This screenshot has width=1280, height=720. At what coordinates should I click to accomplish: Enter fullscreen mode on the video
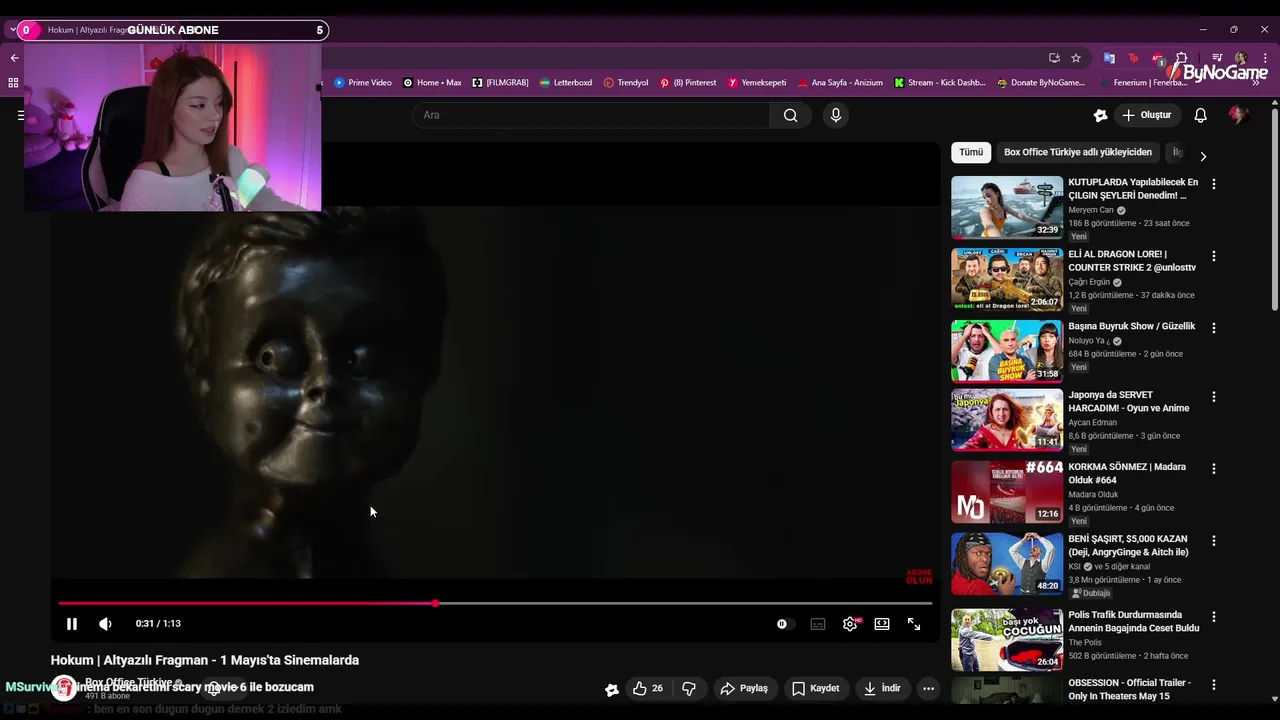click(x=914, y=624)
